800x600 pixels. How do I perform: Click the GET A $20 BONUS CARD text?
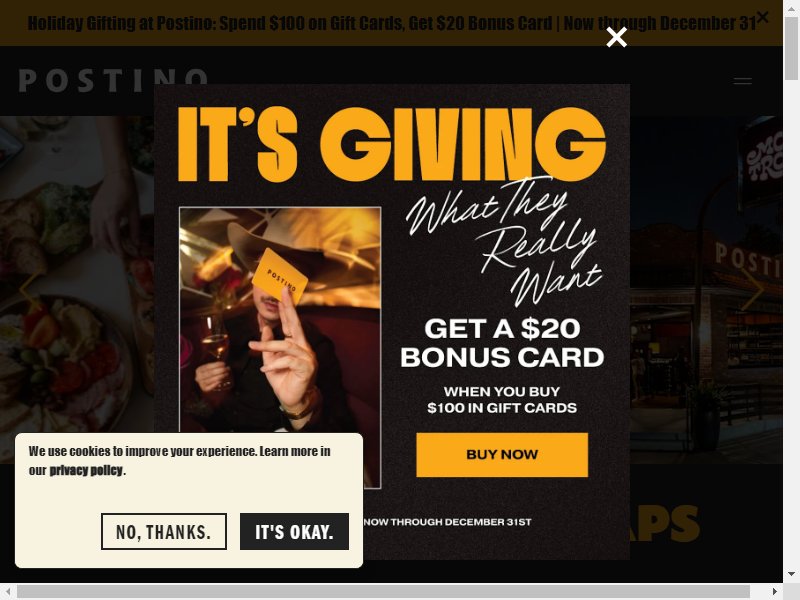[502, 343]
